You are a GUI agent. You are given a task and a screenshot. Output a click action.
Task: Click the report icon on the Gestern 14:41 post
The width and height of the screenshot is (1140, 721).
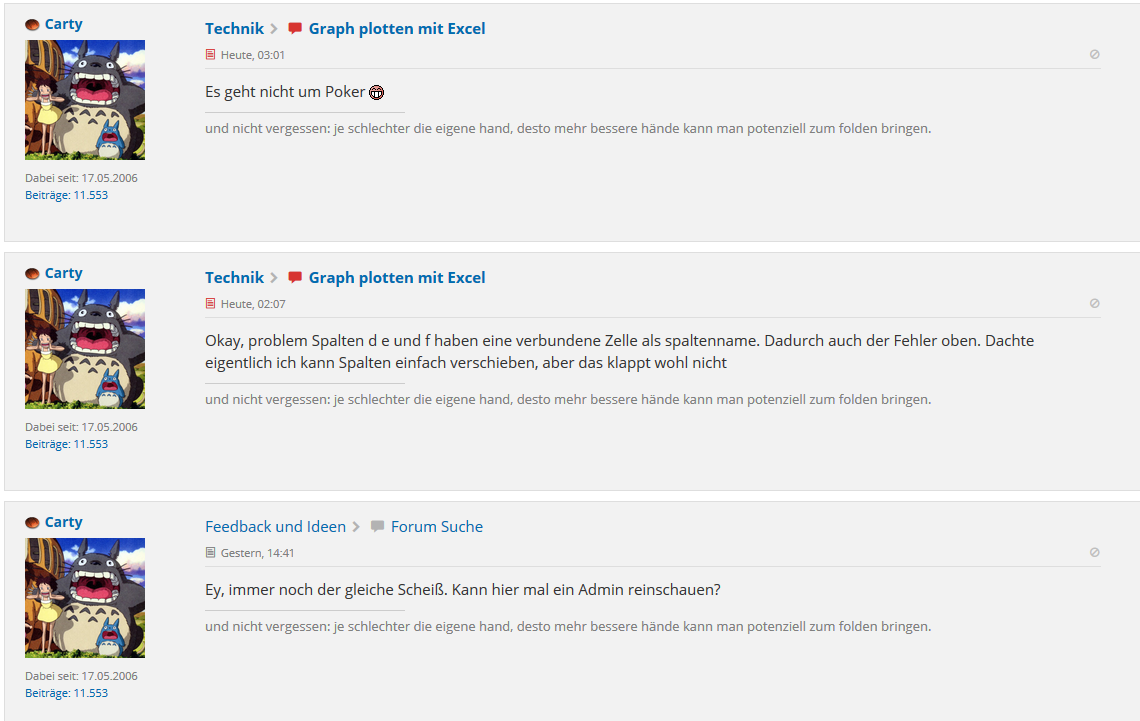click(x=1094, y=552)
